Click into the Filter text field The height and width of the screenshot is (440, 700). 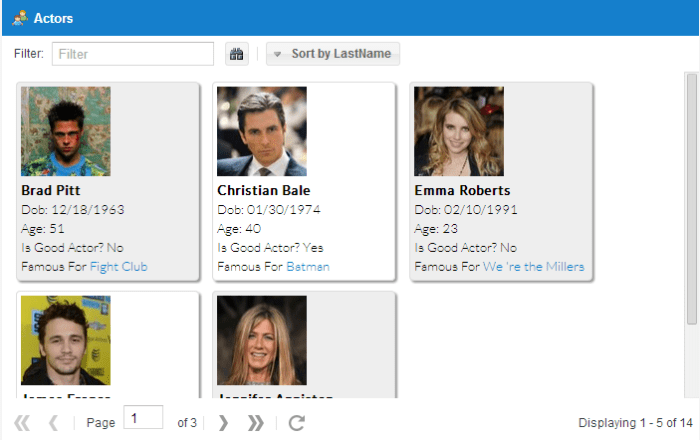pos(133,54)
